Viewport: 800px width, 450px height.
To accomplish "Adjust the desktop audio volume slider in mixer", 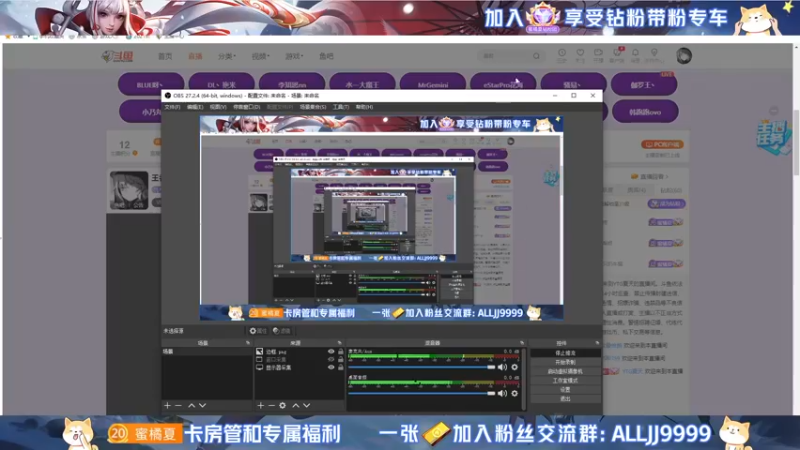I will (422, 393).
